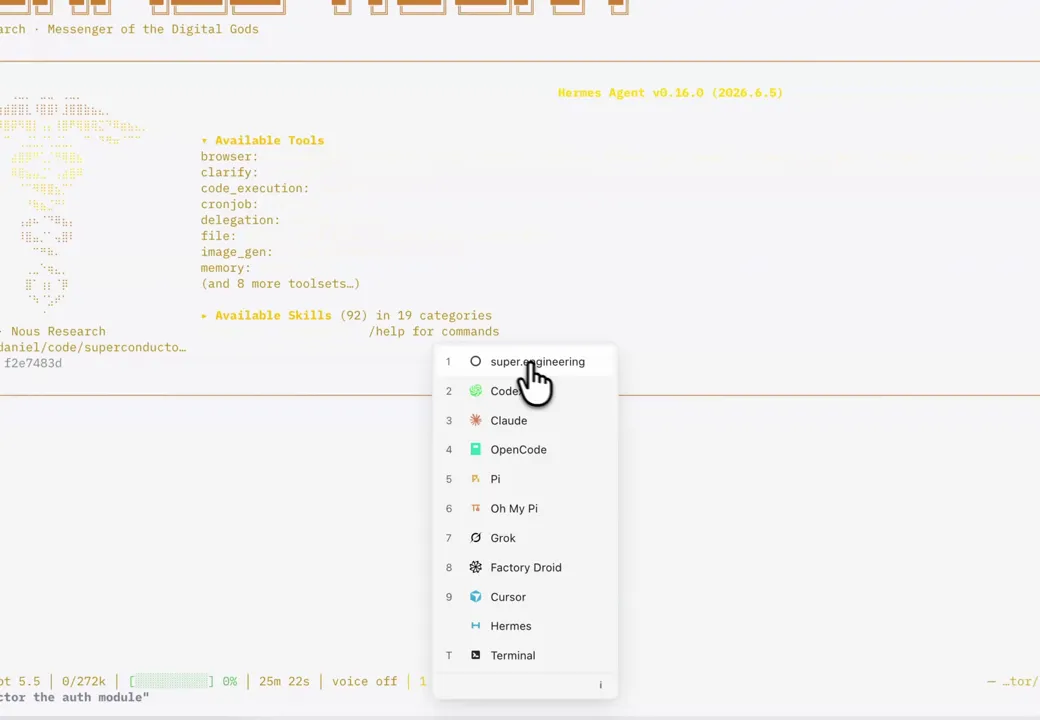Click the 'daniel/code/superconducto…' path
This screenshot has width=1040, height=720.
(x=93, y=347)
